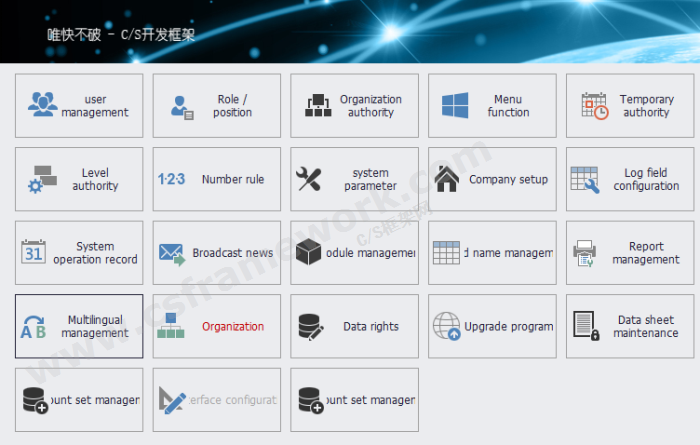
Task: Open the user management tile
Action: pos(79,106)
